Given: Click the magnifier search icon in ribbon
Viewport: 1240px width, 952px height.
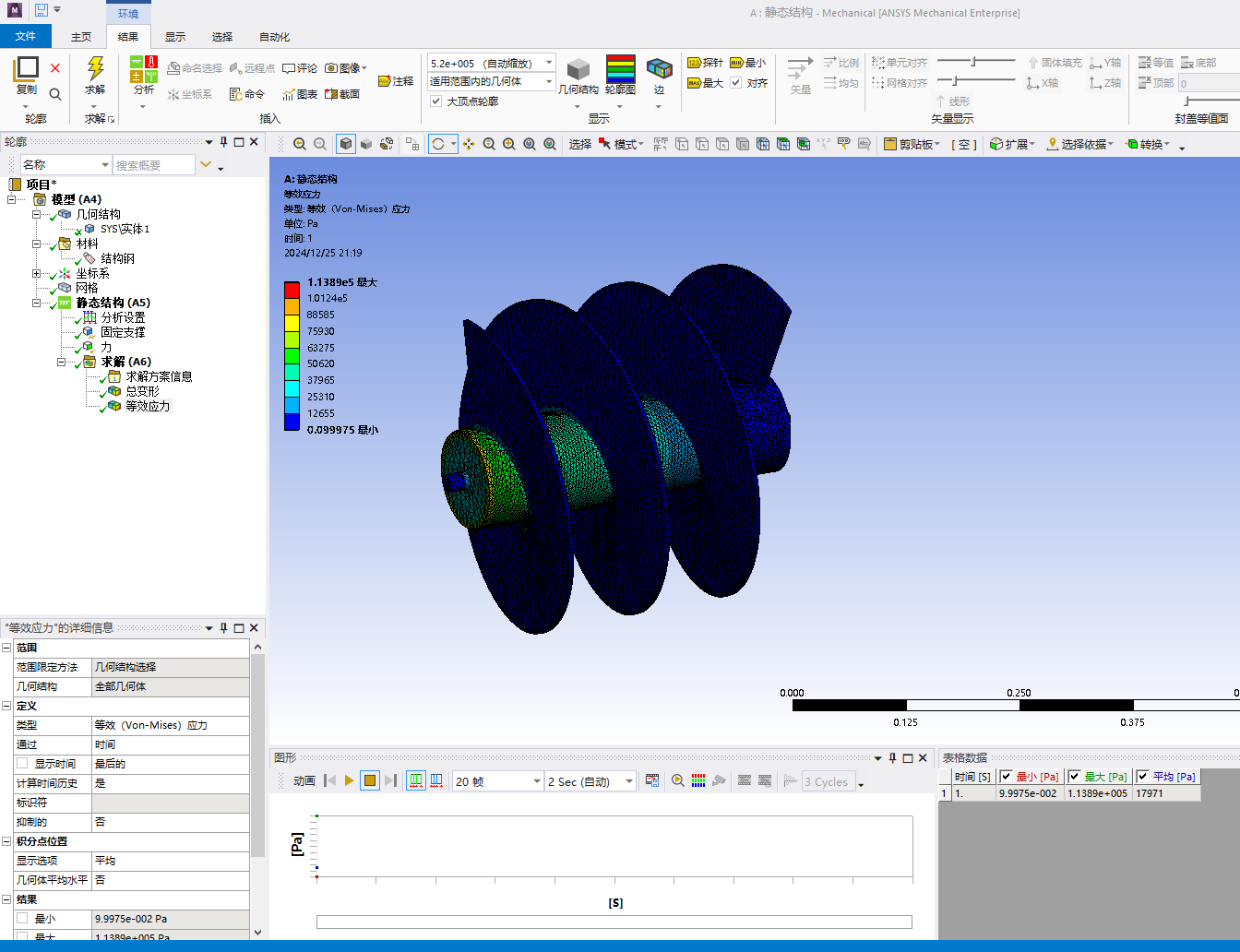Looking at the screenshot, I should (55, 94).
